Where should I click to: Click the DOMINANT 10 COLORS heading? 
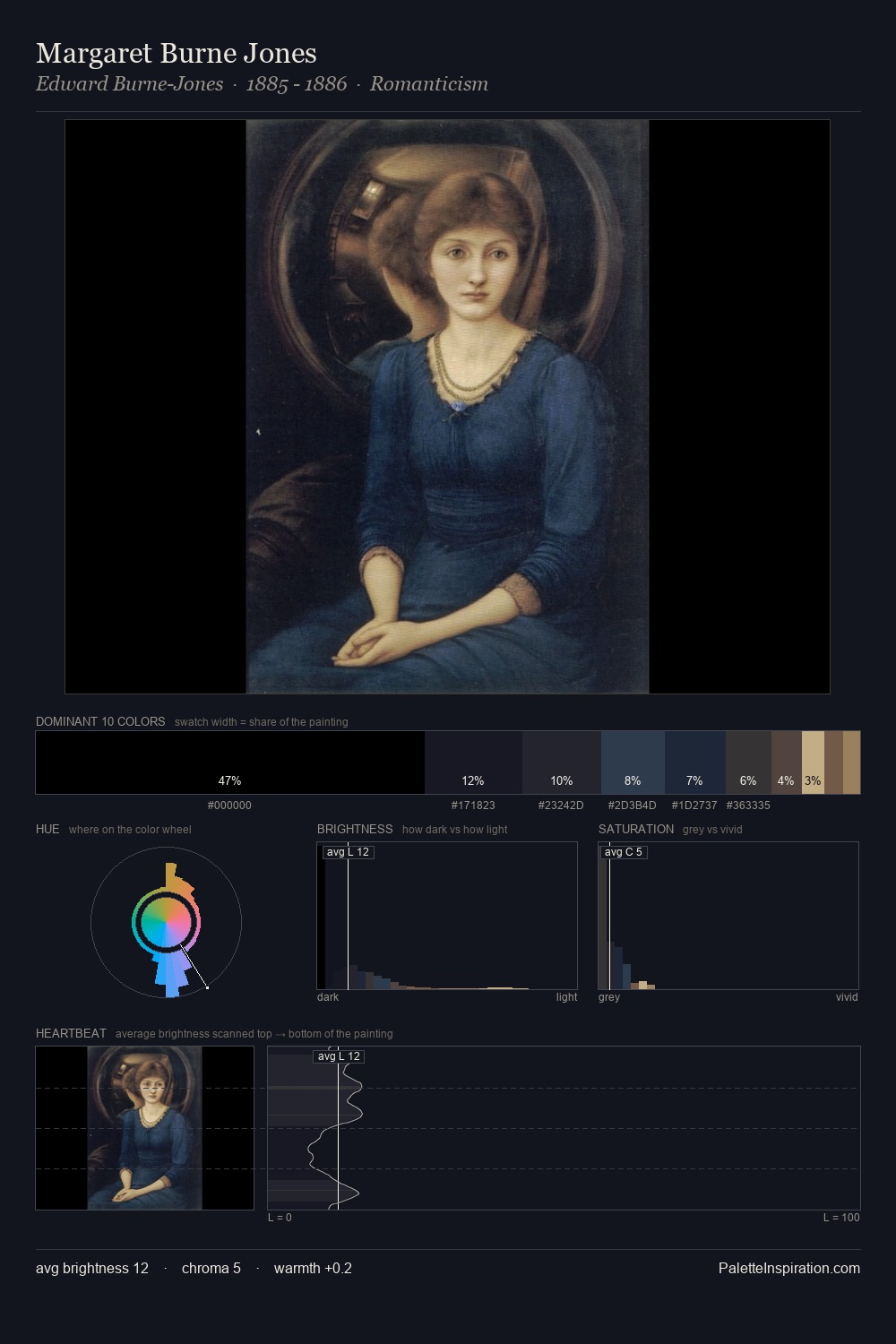[x=100, y=721]
